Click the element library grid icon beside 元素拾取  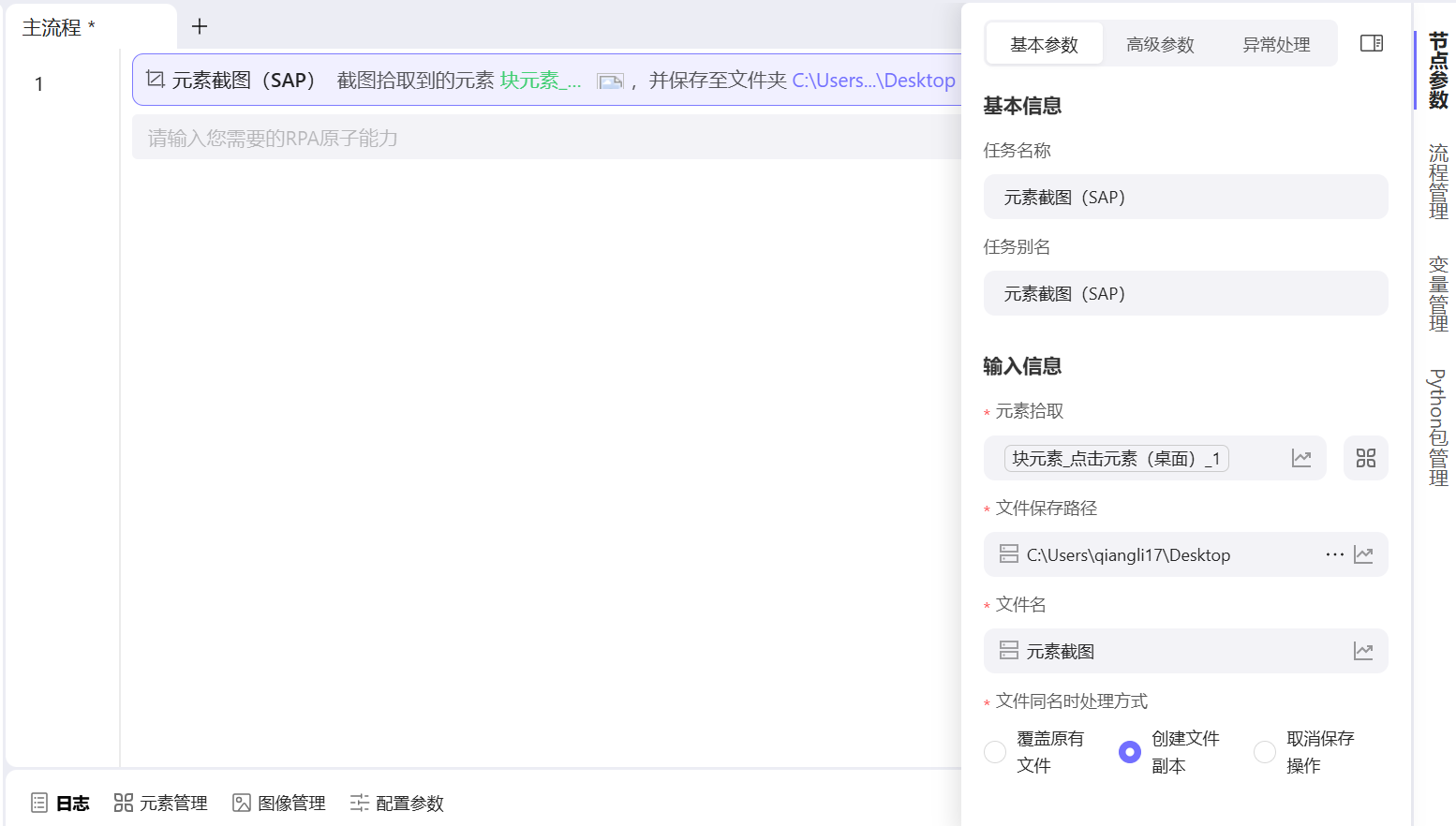click(1366, 458)
